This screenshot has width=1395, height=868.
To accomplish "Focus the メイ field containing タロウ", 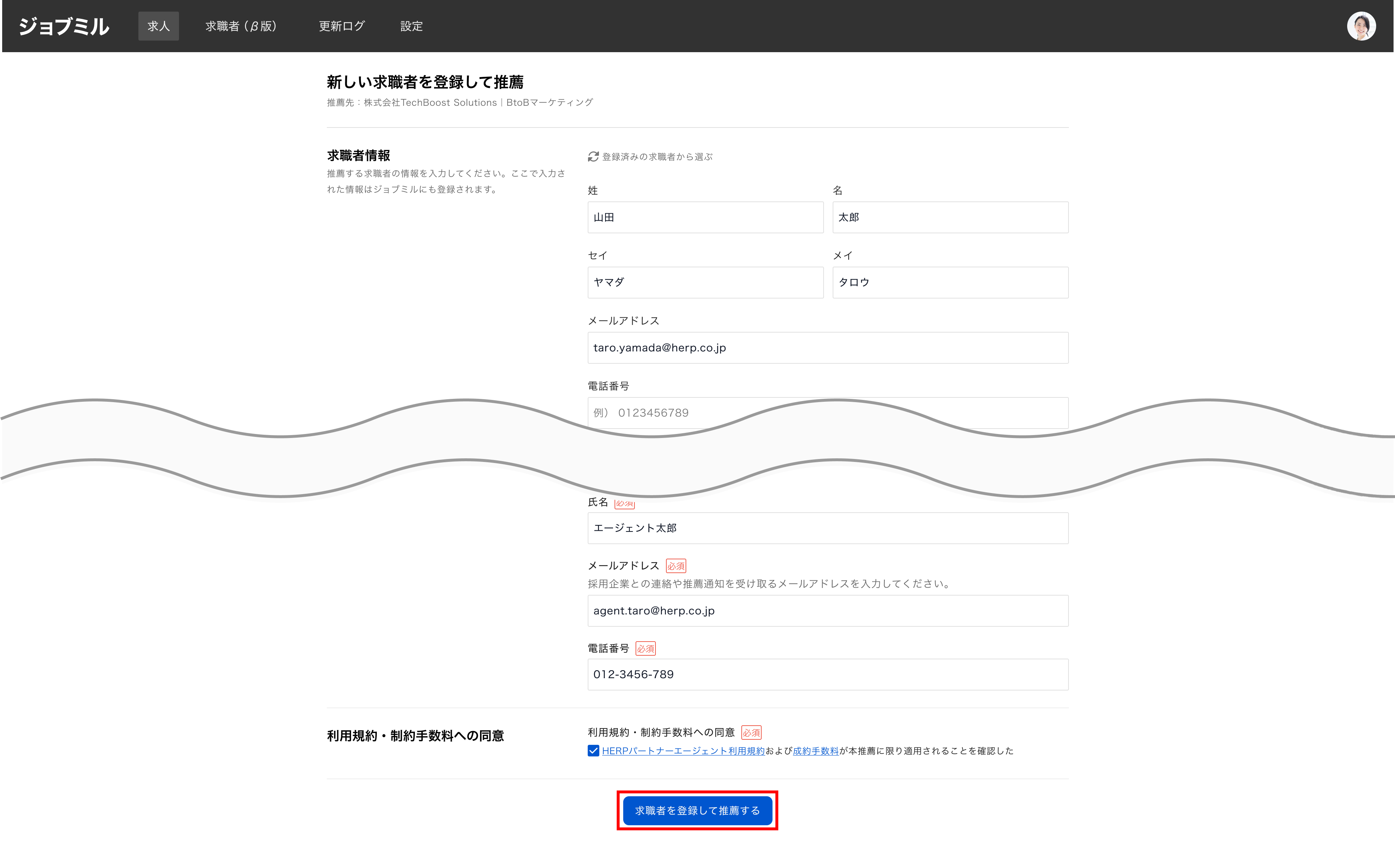I will pos(950,283).
